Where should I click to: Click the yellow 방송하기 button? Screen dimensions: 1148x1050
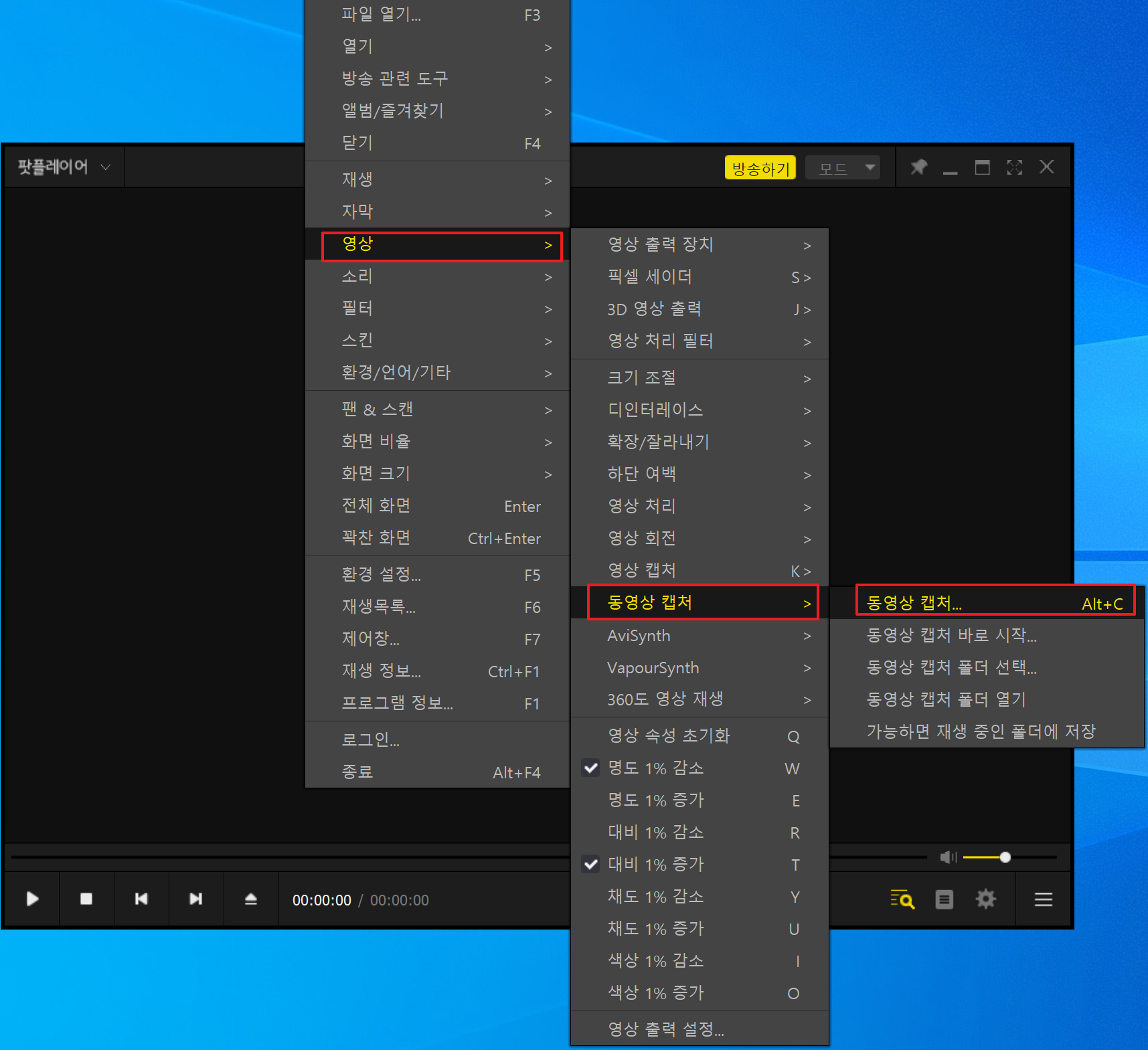[x=760, y=168]
